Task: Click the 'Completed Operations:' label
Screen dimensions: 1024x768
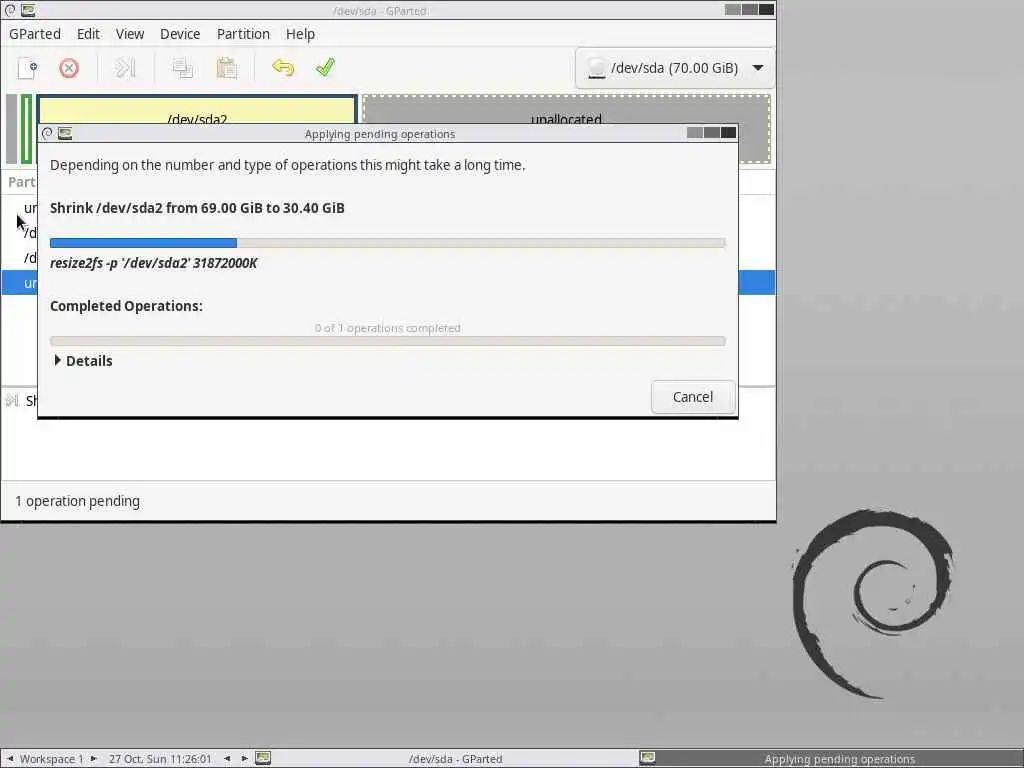Action: pos(126,306)
